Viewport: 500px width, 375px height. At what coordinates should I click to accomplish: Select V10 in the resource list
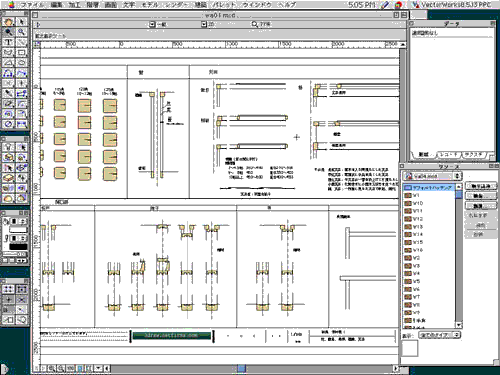[429, 203]
